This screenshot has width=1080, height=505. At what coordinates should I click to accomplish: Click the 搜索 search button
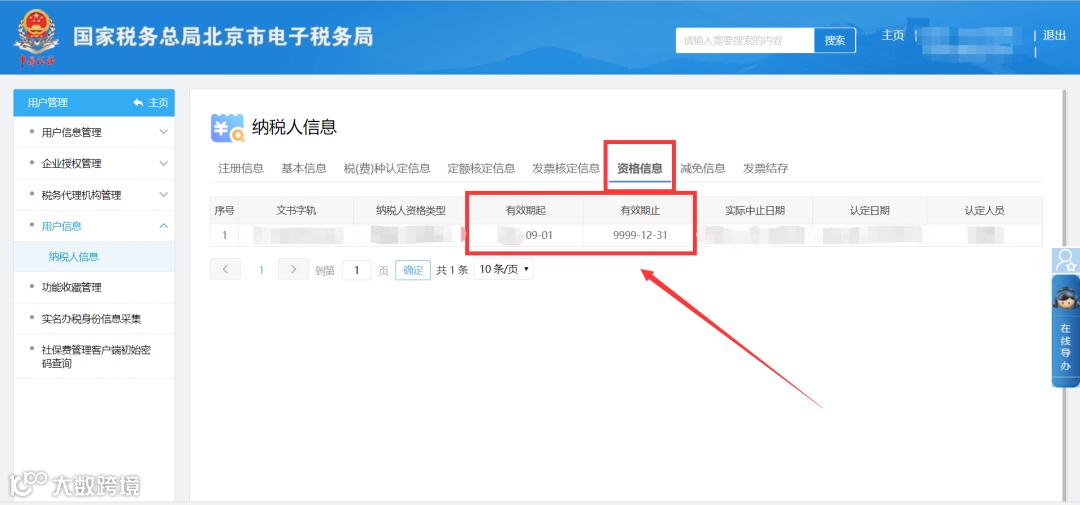(835, 41)
